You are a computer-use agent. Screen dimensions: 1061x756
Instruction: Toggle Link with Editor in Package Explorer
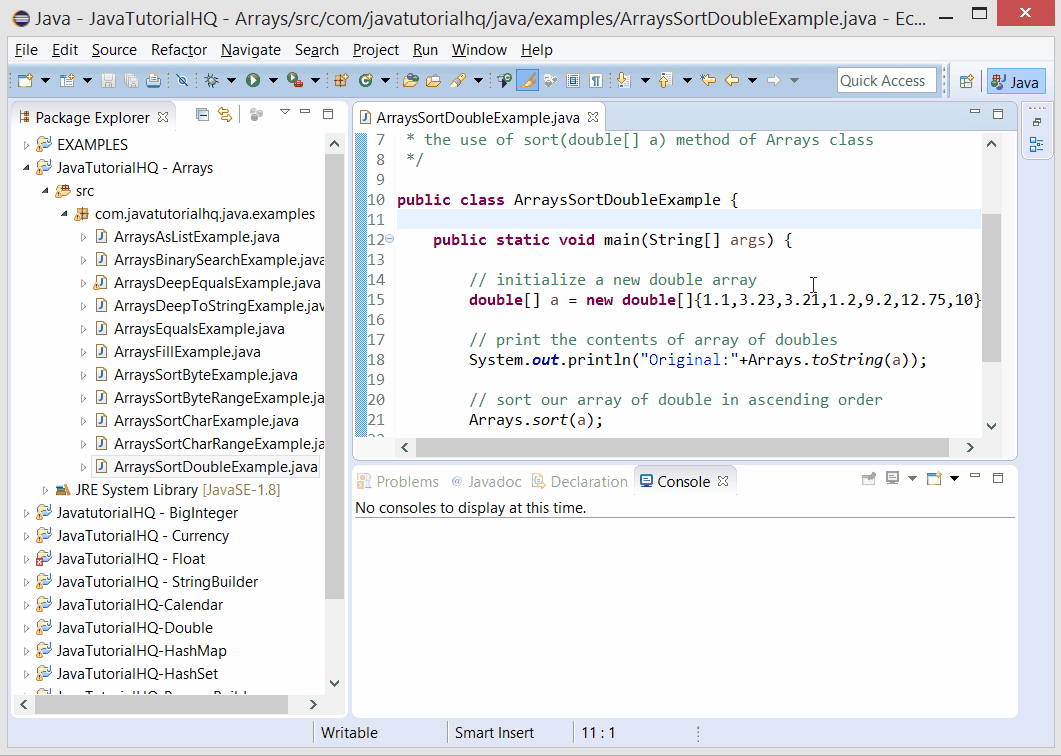tap(225, 114)
